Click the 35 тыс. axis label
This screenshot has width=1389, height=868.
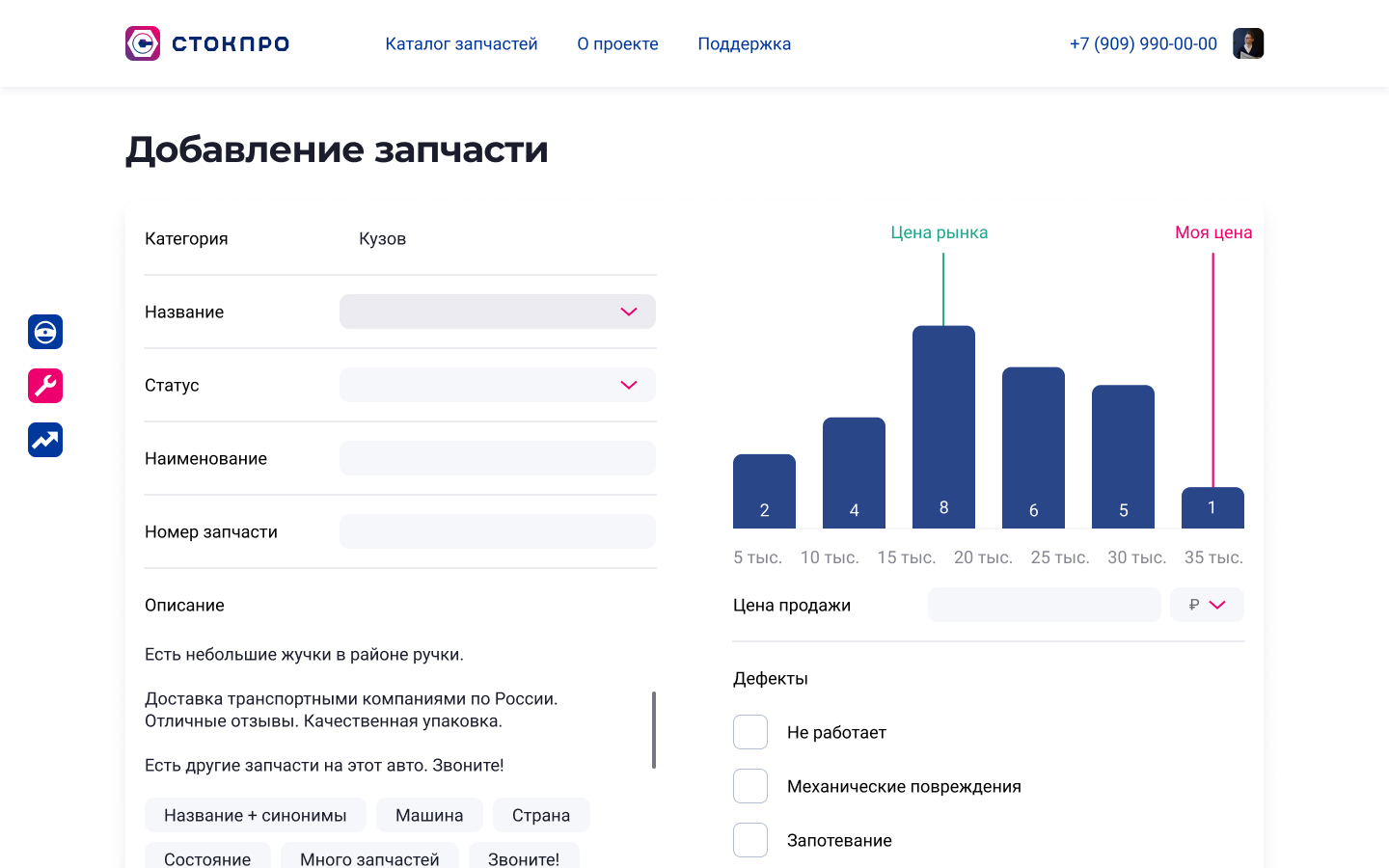[1213, 557]
